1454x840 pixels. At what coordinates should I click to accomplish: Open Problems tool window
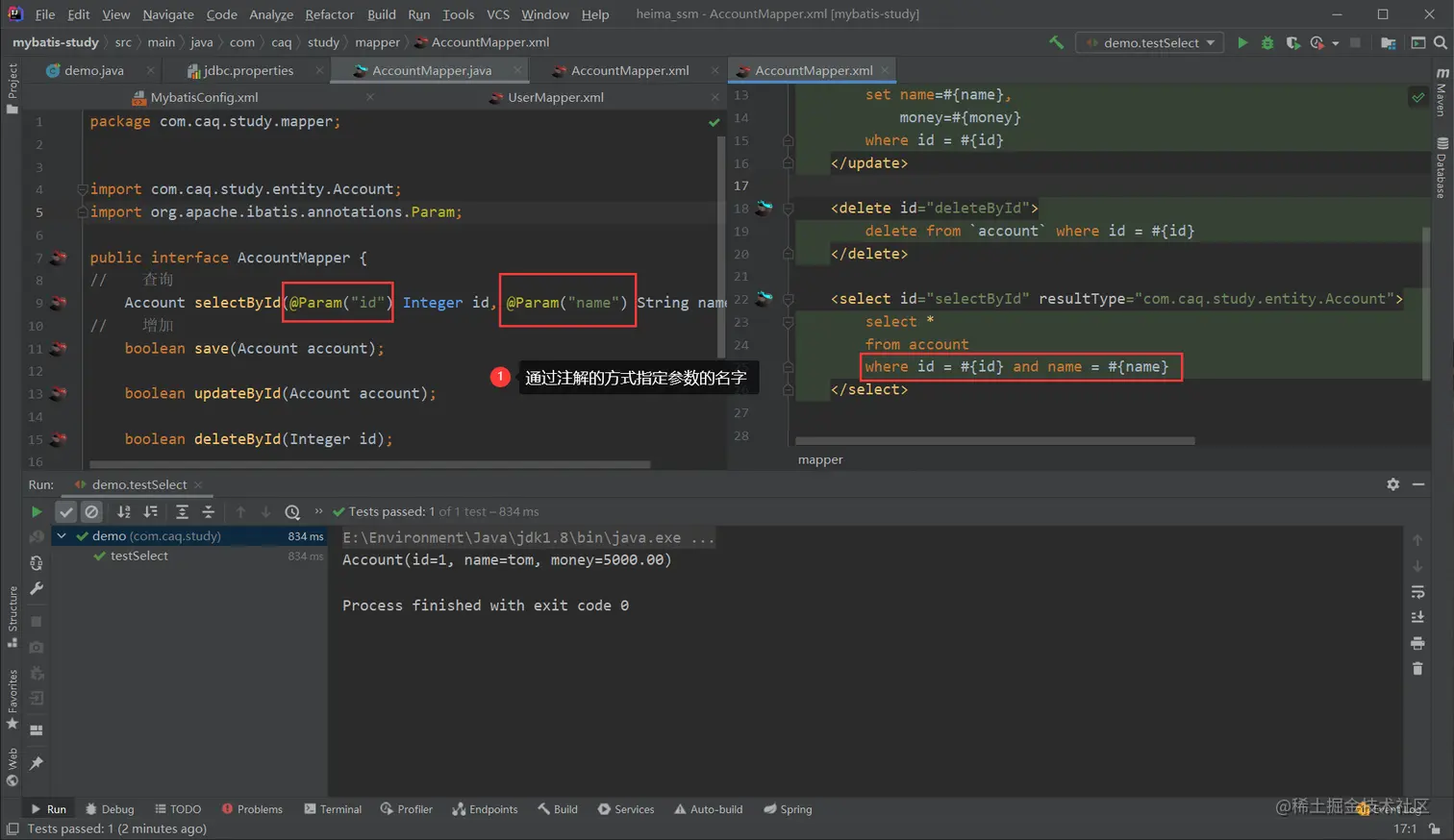[252, 809]
